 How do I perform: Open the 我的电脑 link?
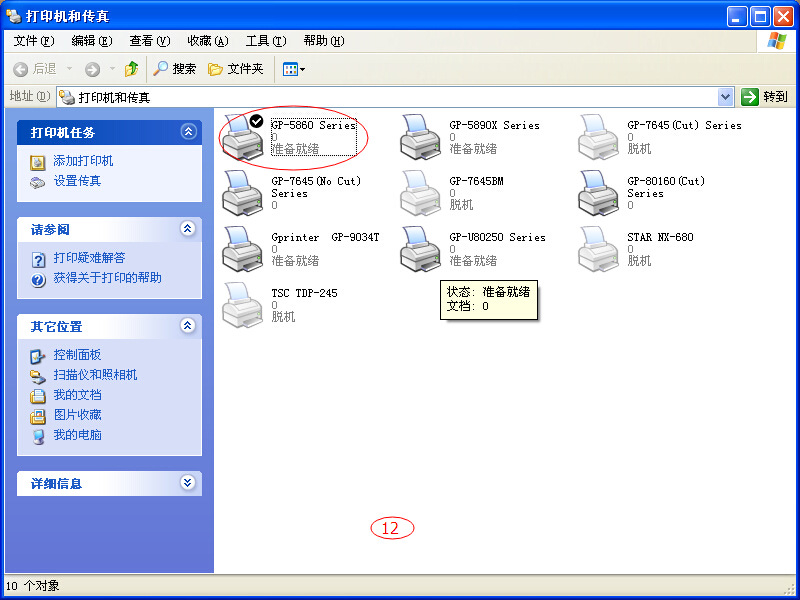[78, 435]
